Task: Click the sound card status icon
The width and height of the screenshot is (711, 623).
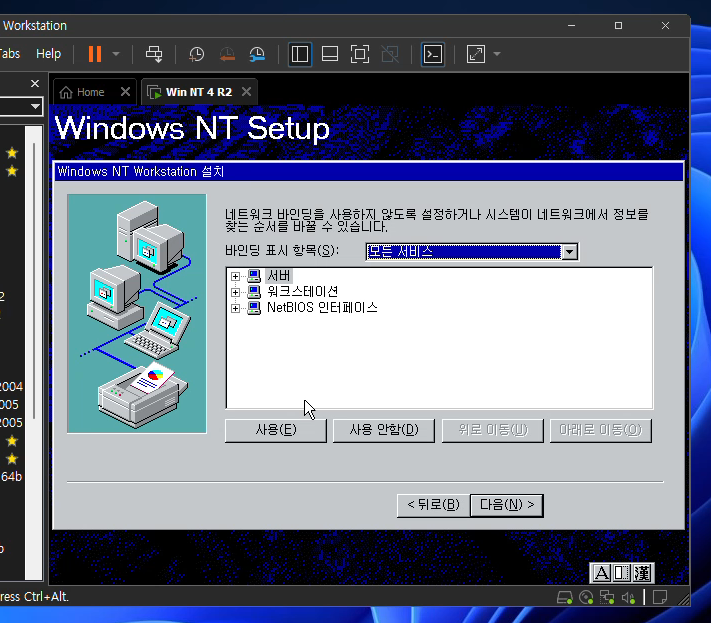Action: point(628,598)
